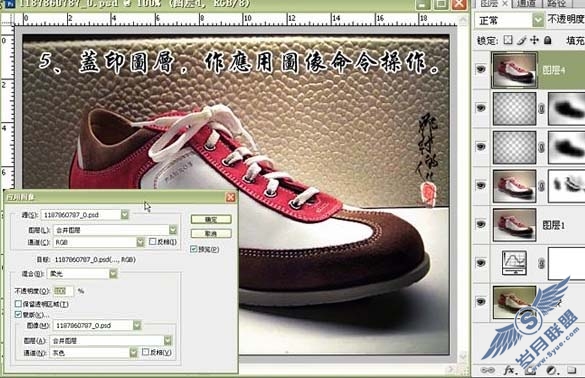Select the mask thumbnail of fourth layer
The image size is (585, 378).
[567, 186]
